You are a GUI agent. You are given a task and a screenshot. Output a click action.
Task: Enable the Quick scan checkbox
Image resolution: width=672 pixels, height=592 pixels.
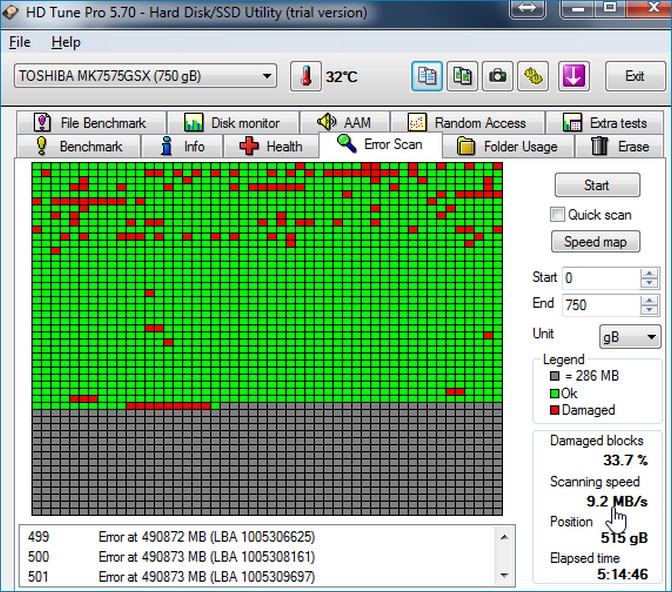558,214
